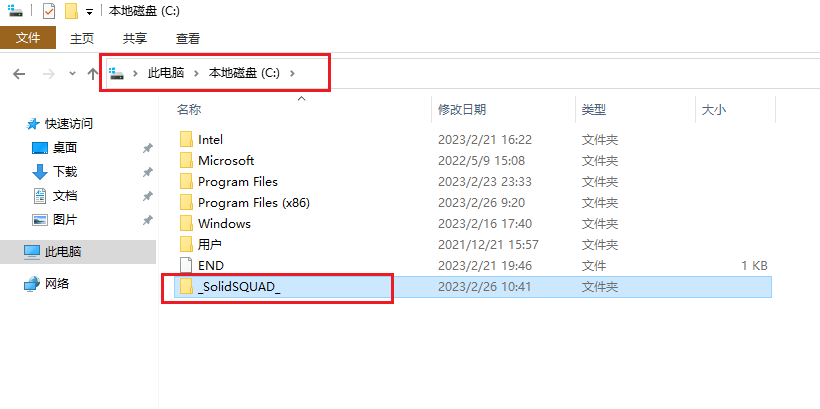Image resolution: width=820 pixels, height=409 pixels.
Task: Sort by the 修改日期 column header
Action: coord(462,109)
